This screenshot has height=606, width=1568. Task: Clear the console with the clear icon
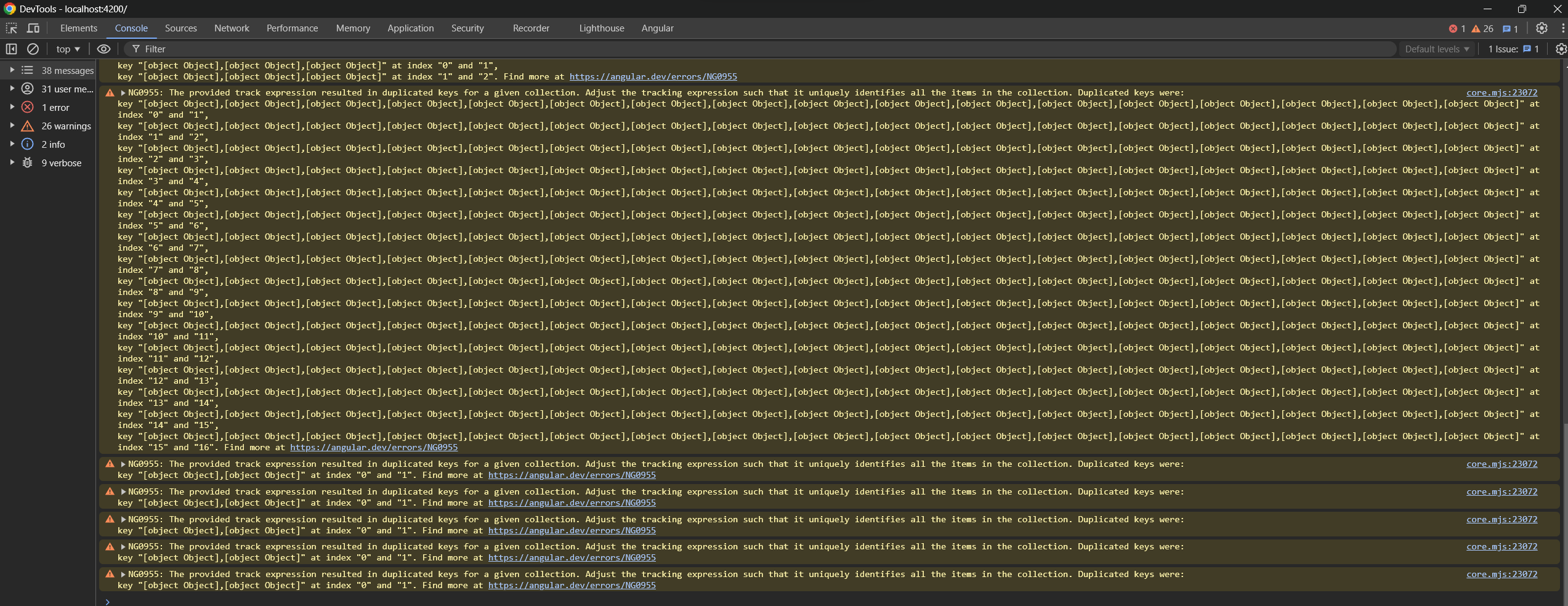(x=33, y=49)
